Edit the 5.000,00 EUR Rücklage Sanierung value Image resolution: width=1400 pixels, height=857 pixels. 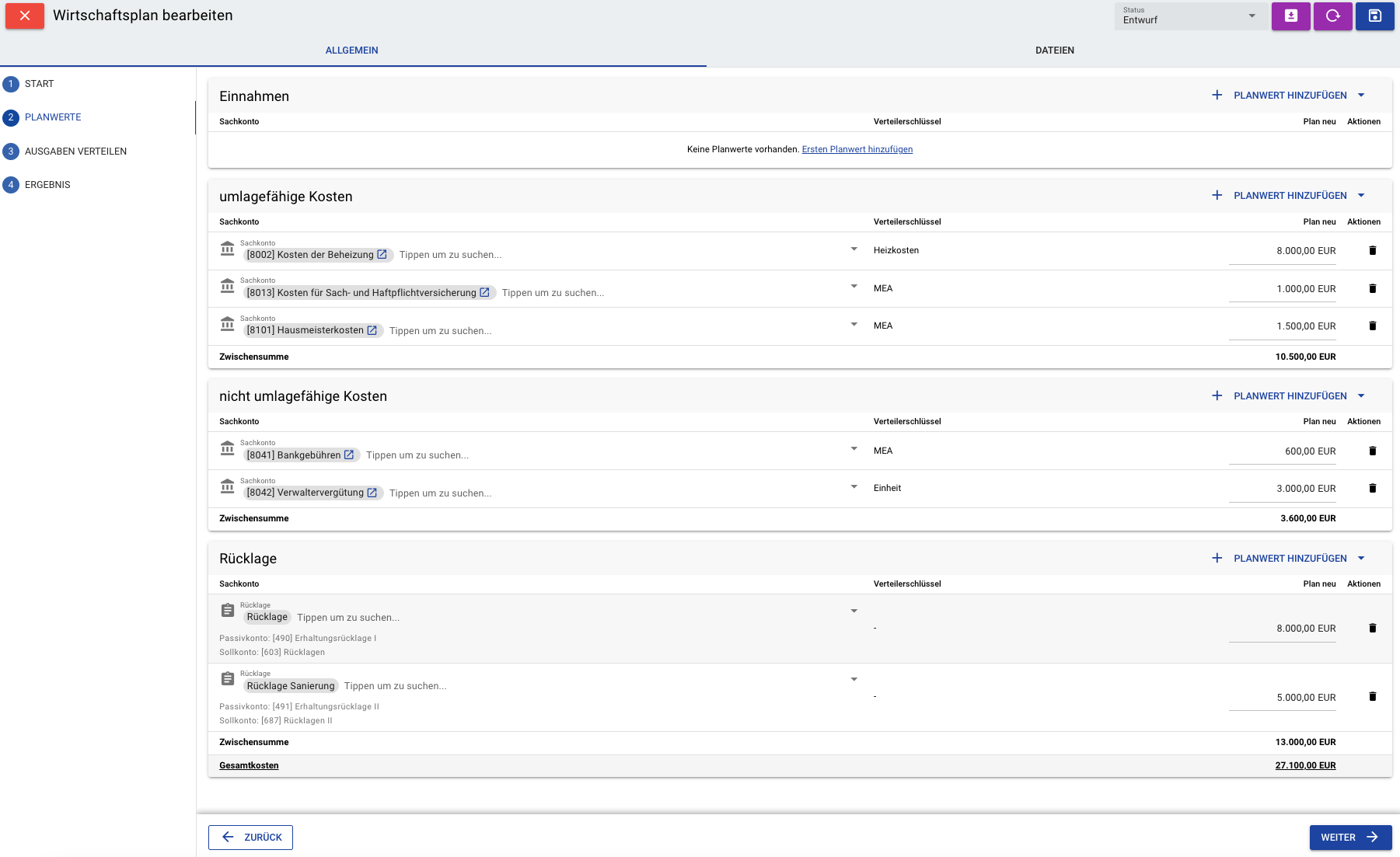click(x=1282, y=698)
